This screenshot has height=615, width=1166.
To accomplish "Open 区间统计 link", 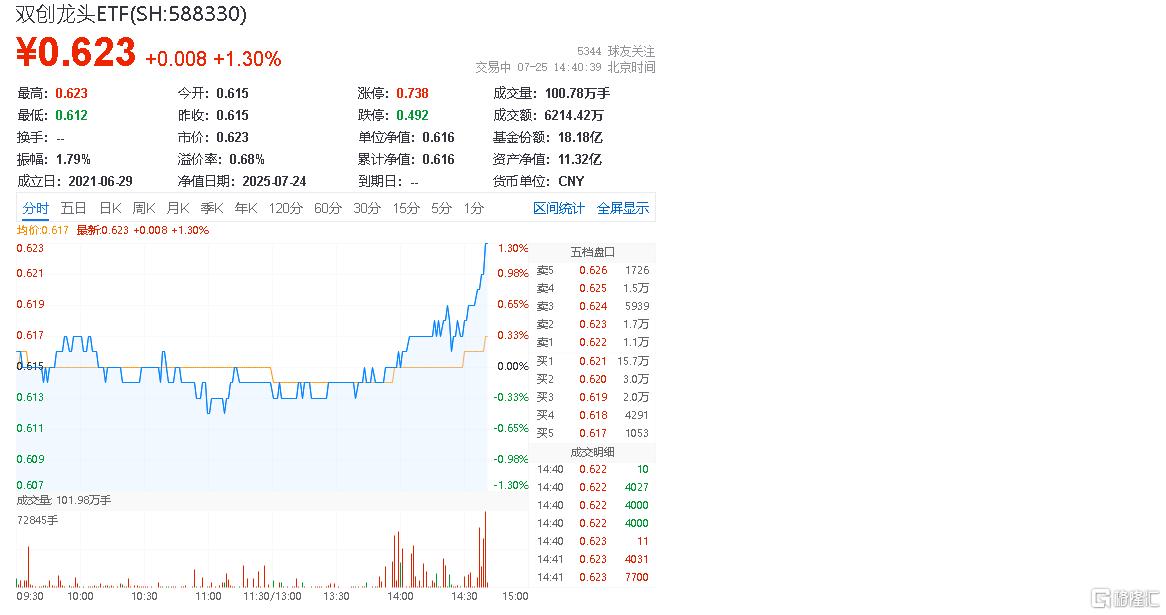I will tap(558, 208).
